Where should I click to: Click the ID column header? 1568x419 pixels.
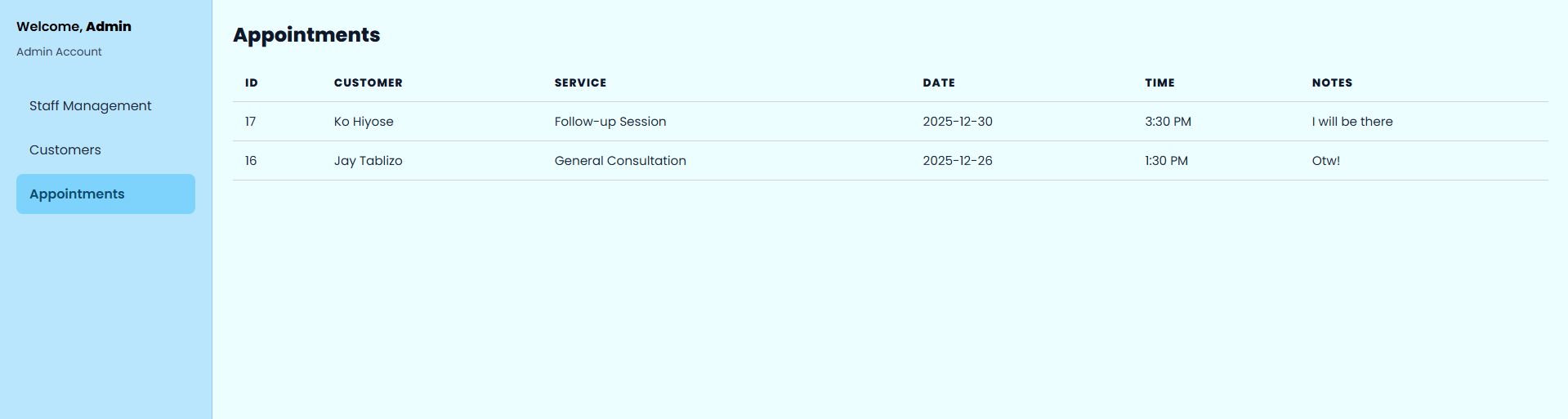(x=252, y=83)
